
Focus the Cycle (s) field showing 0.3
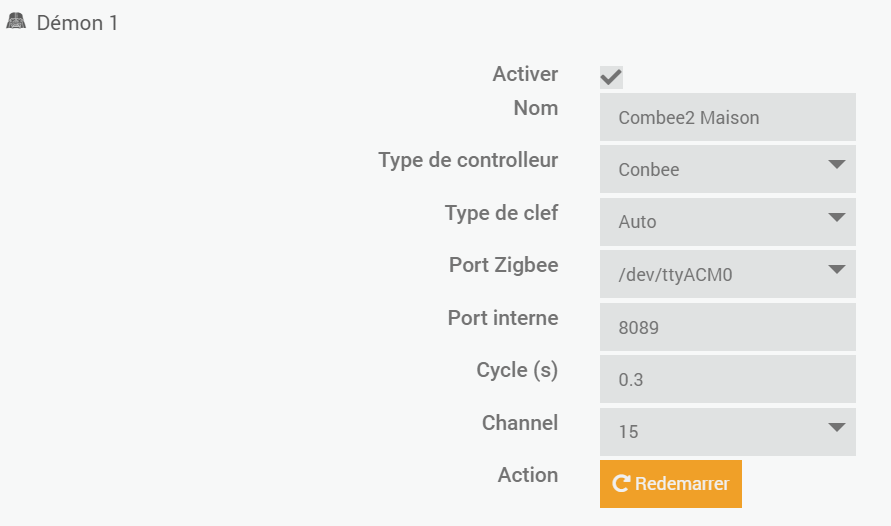coord(727,380)
